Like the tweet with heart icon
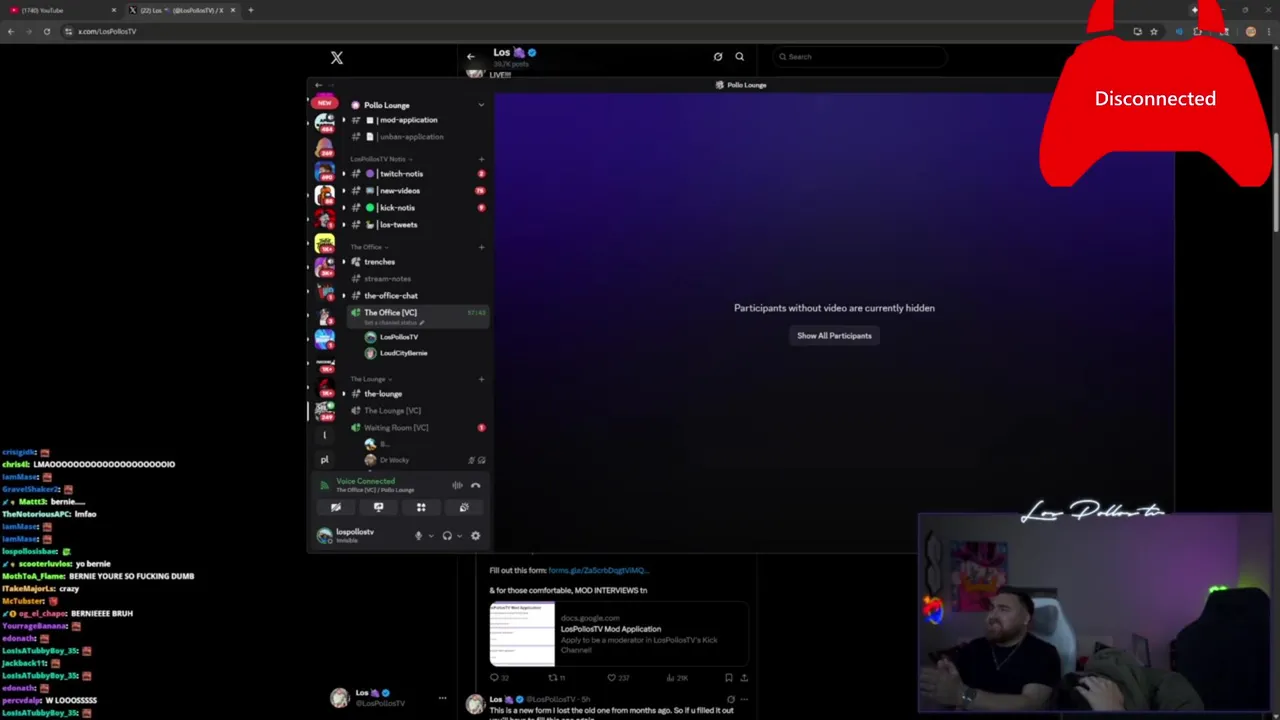1280x720 pixels. click(x=611, y=678)
